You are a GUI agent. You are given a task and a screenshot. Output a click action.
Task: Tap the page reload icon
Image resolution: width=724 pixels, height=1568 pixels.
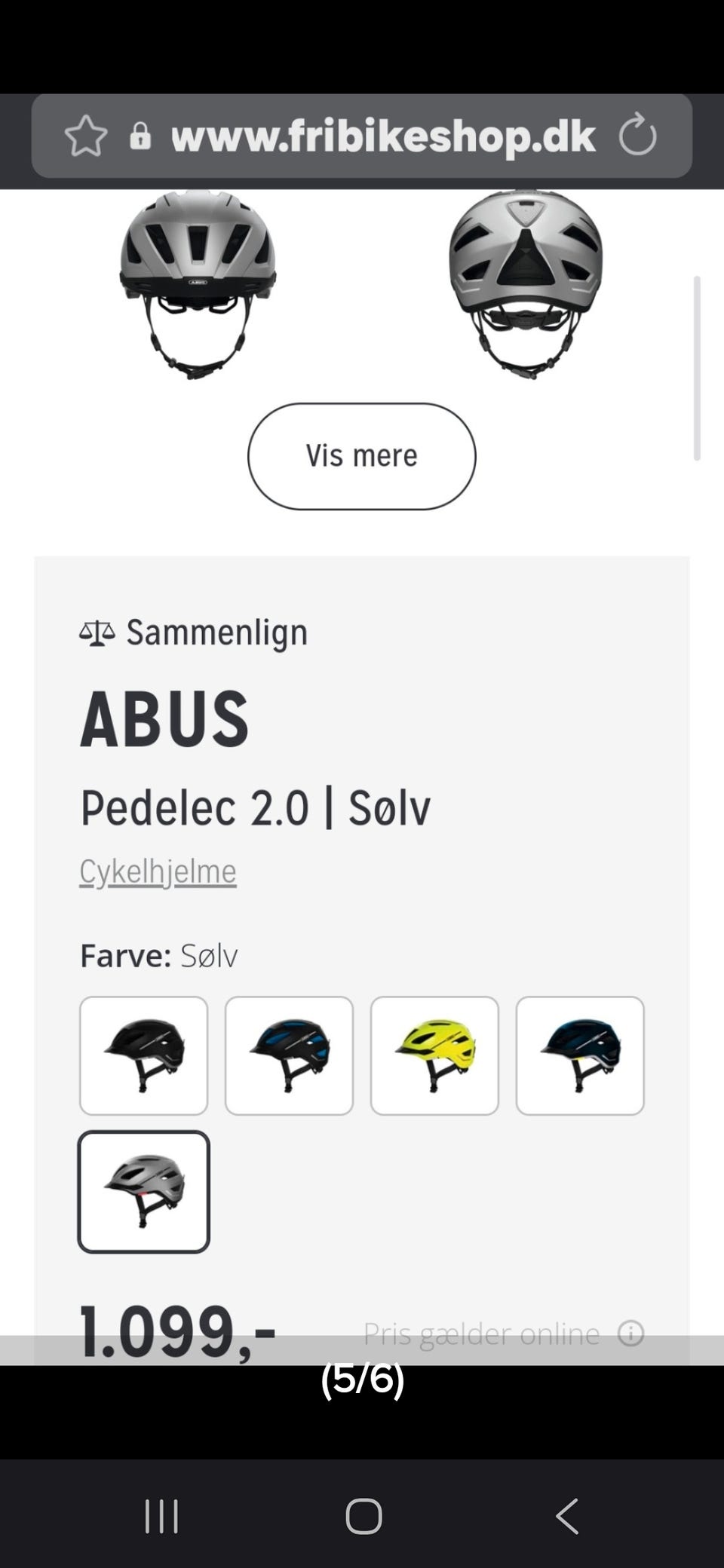click(637, 136)
